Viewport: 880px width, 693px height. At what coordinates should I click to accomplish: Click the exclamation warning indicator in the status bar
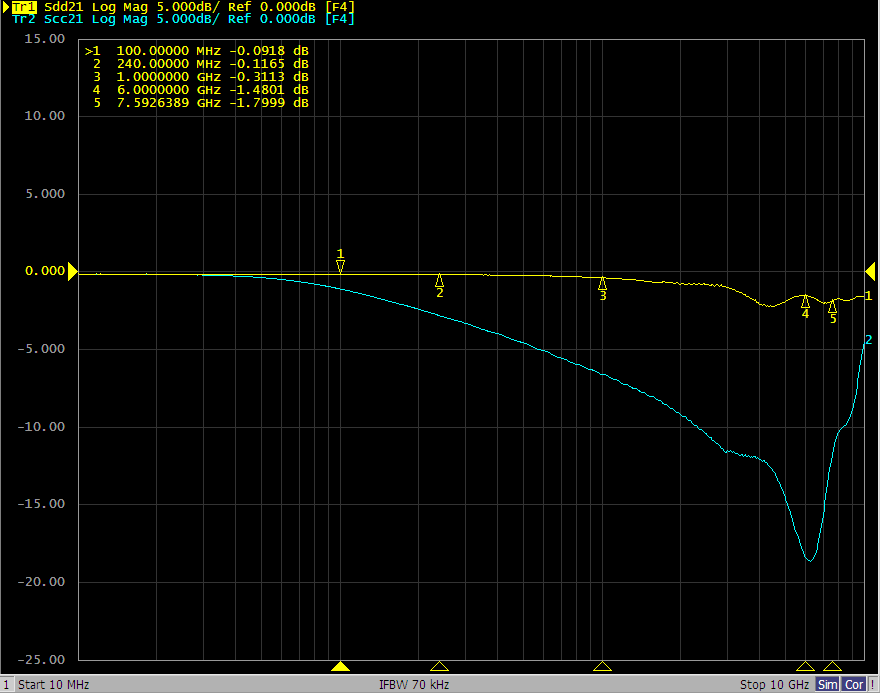(873, 685)
